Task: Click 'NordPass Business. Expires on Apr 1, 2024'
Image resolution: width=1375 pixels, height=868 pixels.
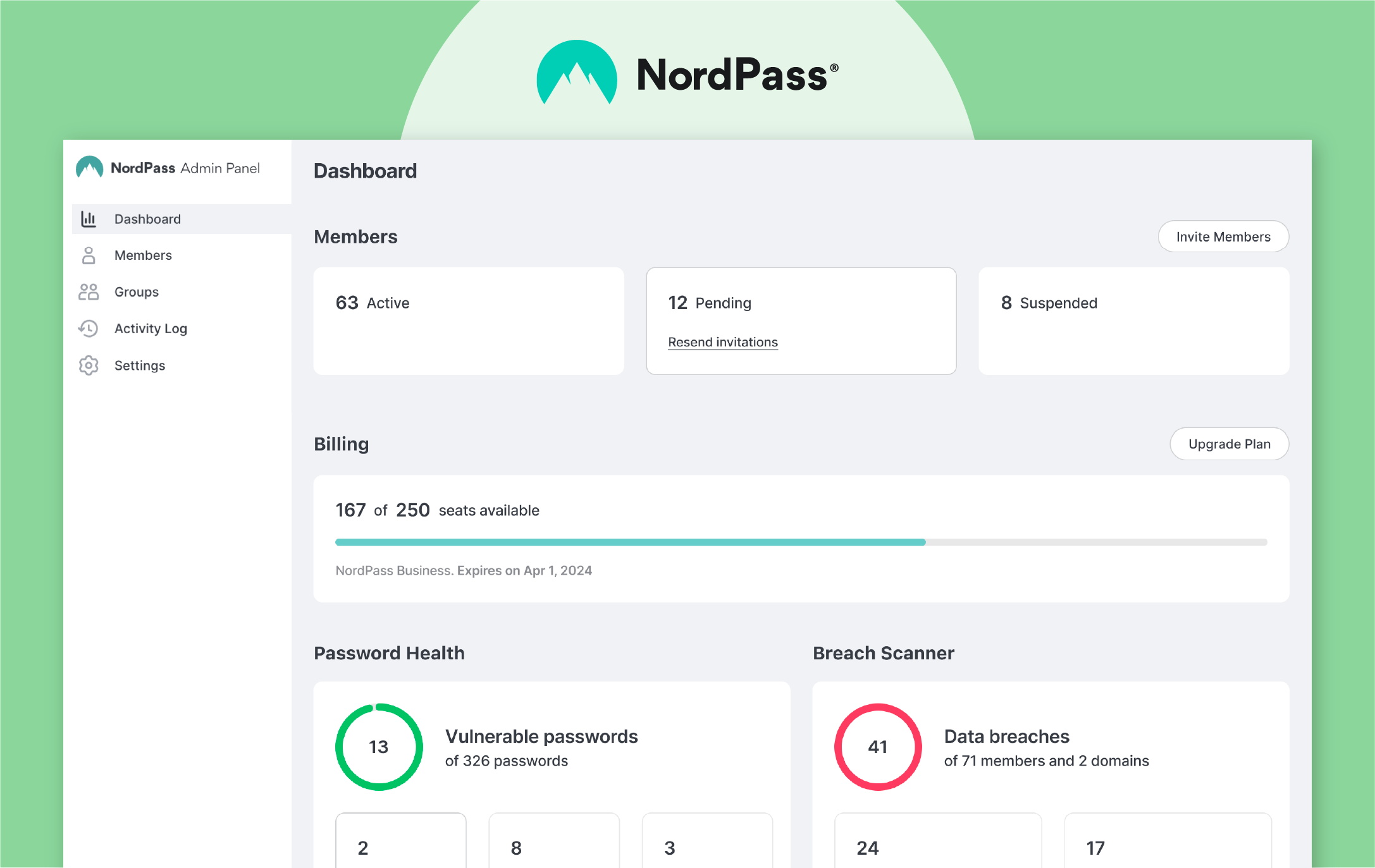Action: click(x=464, y=571)
